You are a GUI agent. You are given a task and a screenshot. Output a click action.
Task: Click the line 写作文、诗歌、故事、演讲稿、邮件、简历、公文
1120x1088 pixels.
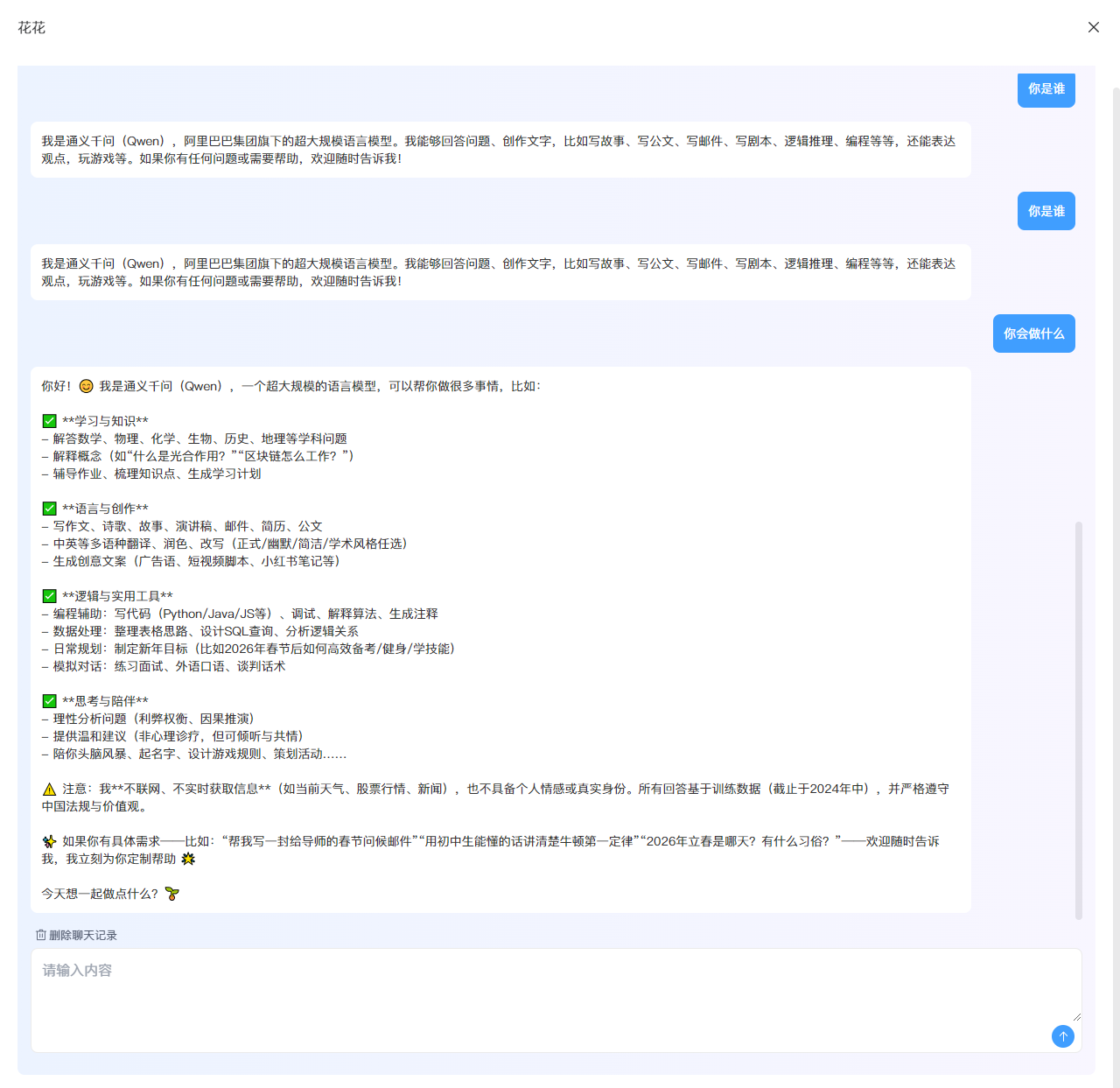(182, 526)
